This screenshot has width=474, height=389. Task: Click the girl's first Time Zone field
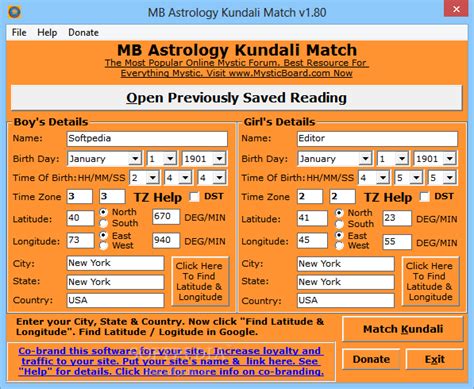point(310,197)
